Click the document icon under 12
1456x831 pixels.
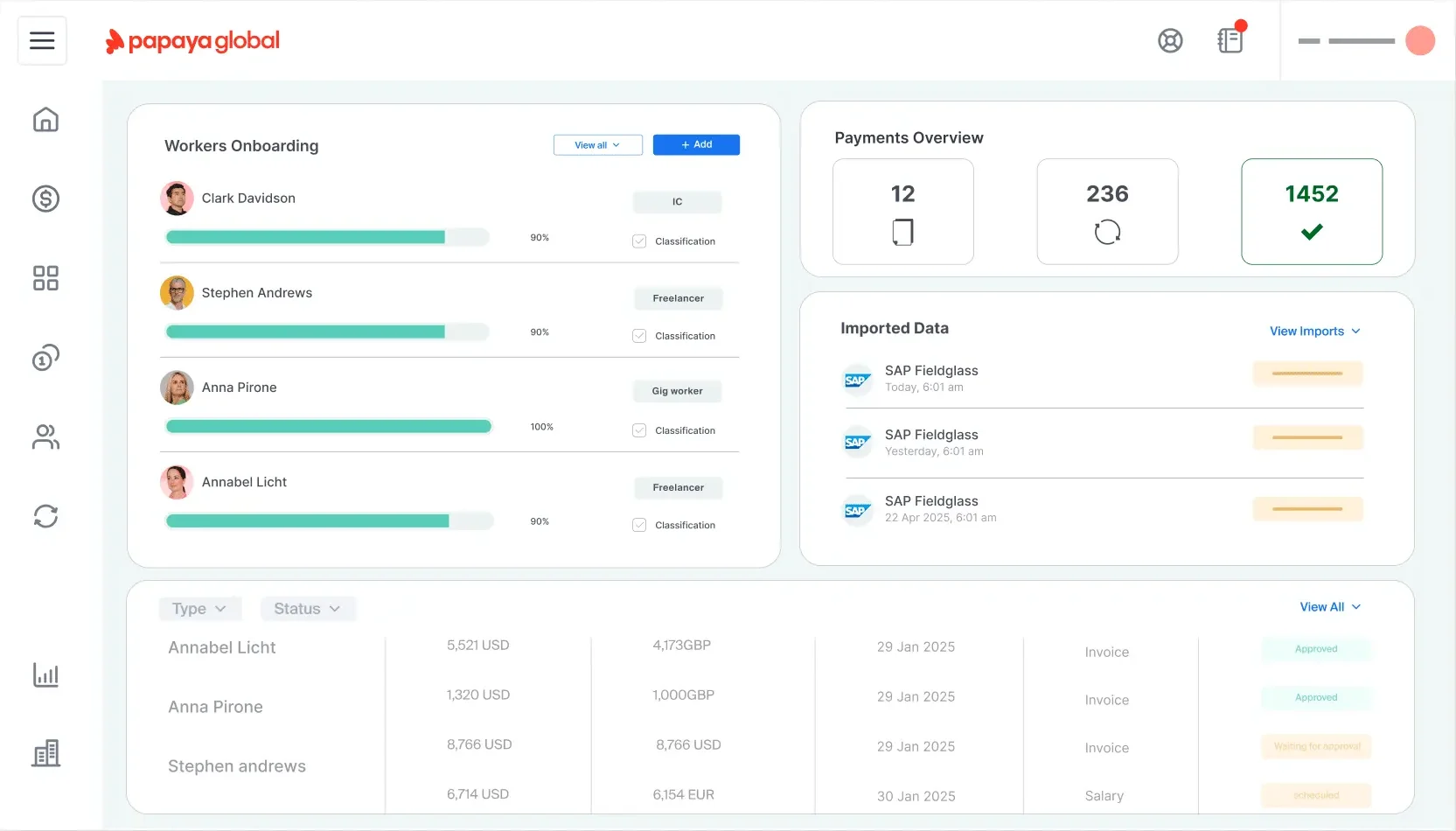click(902, 232)
